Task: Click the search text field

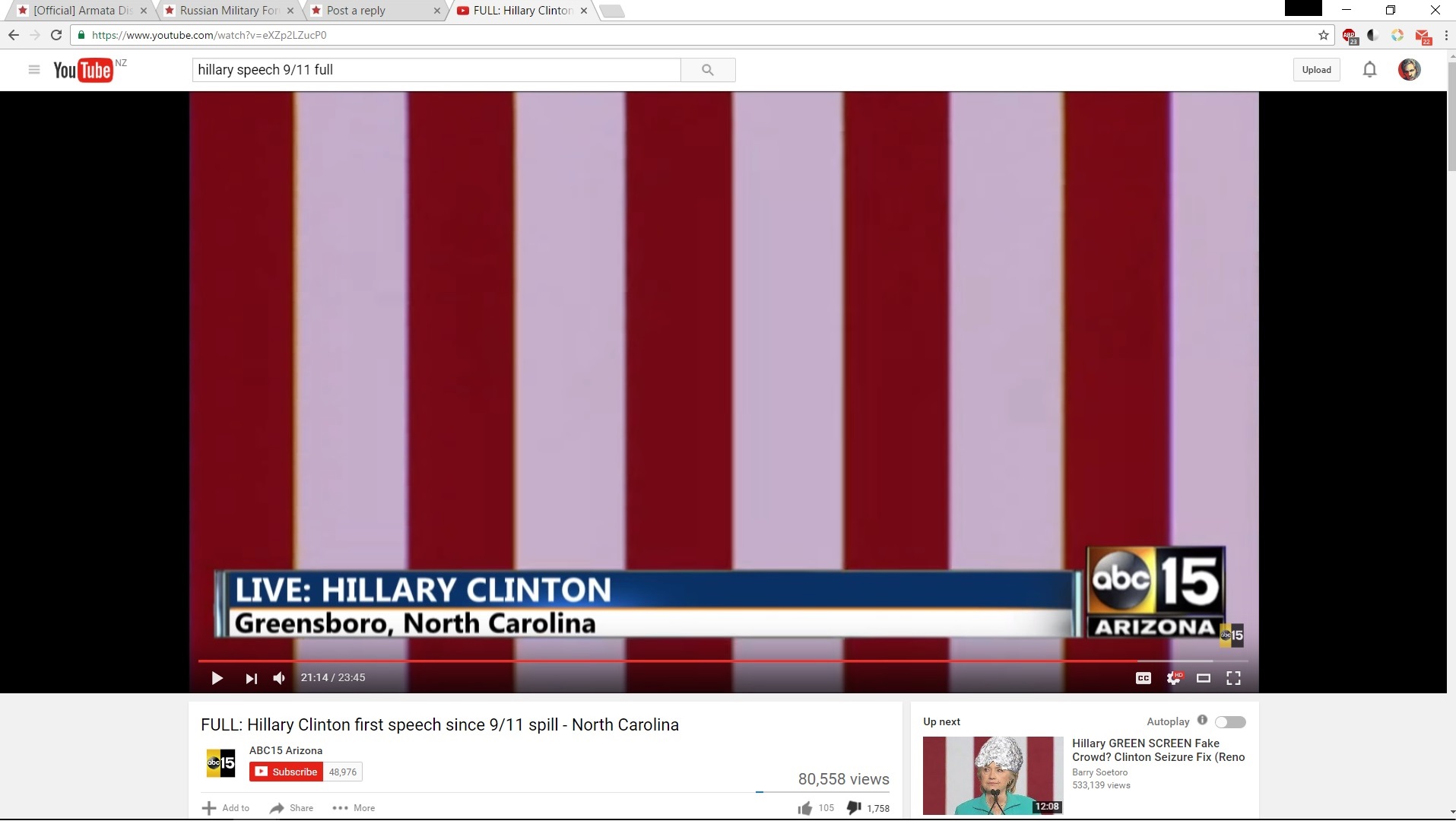Action: [x=436, y=70]
